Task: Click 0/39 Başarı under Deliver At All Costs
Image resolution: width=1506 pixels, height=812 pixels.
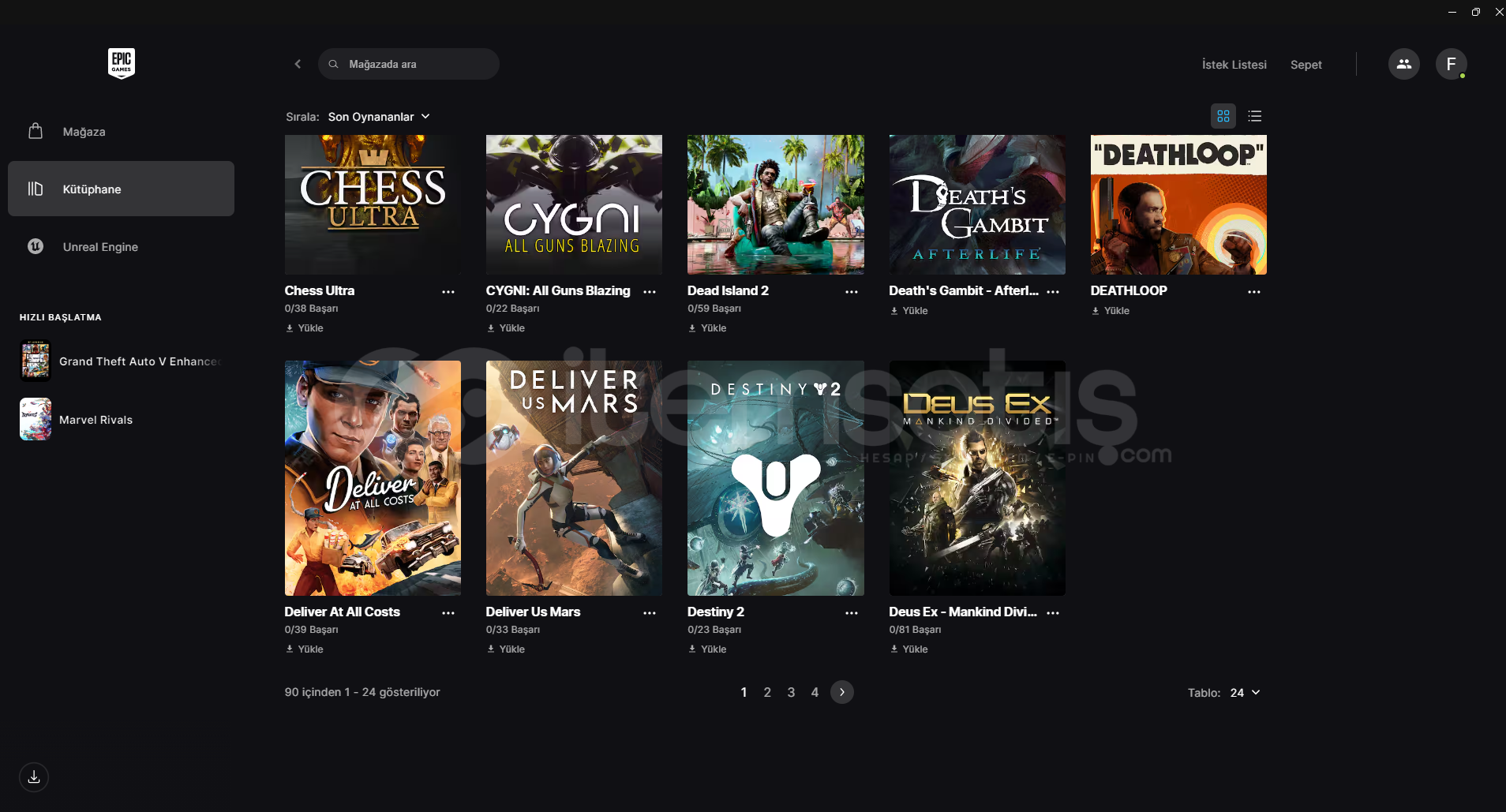Action: coord(311,630)
